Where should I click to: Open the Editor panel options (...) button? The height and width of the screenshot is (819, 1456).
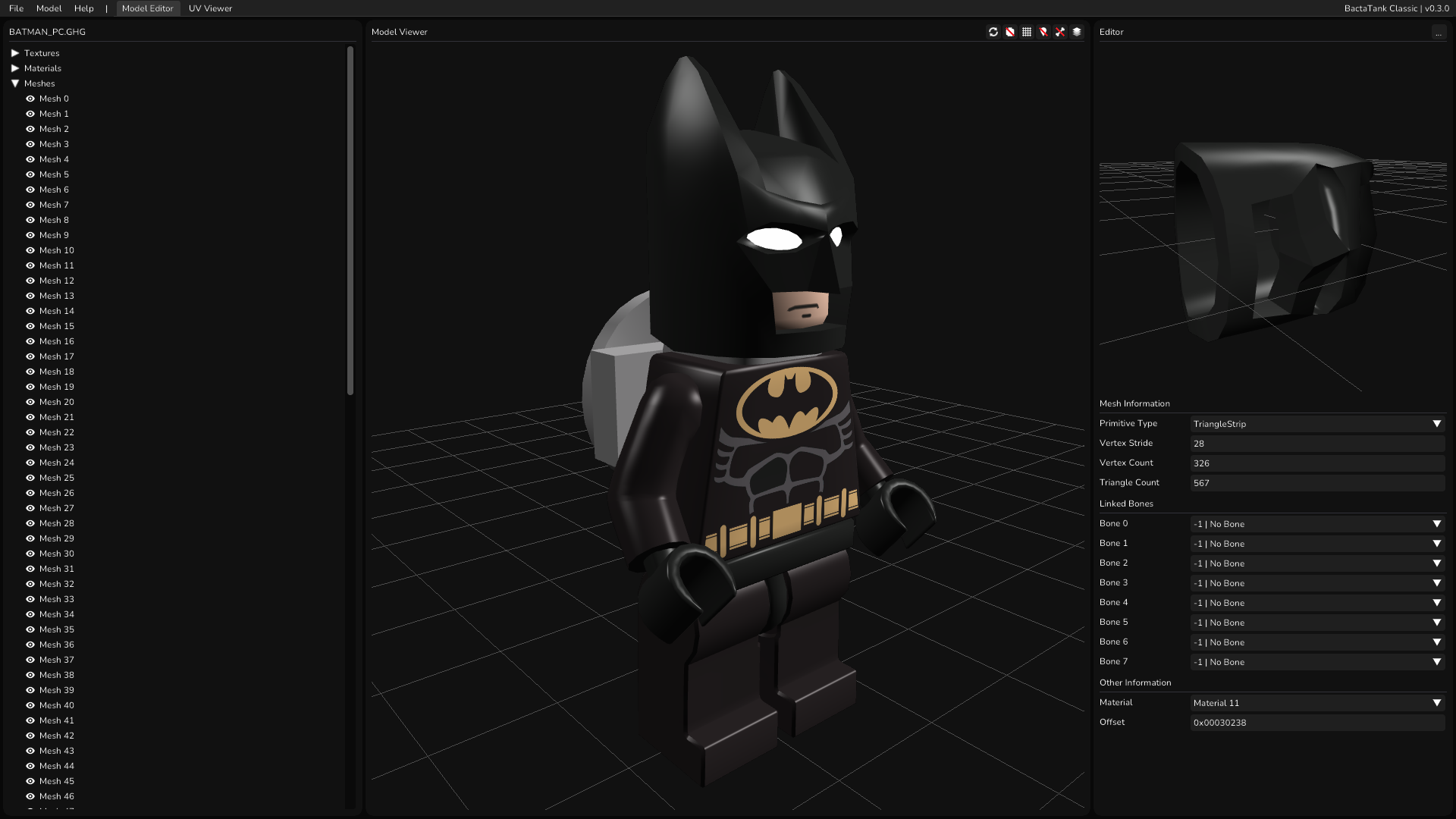point(1439,33)
